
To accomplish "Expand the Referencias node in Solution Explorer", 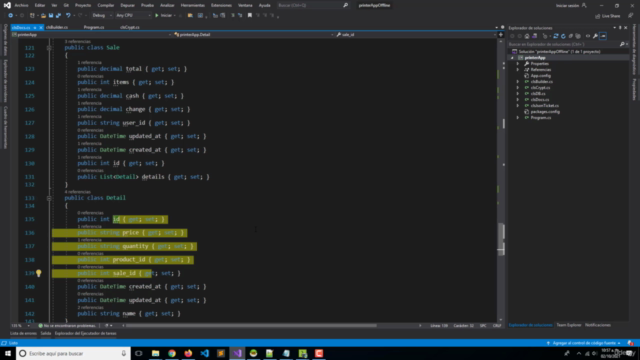I will (518, 70).
